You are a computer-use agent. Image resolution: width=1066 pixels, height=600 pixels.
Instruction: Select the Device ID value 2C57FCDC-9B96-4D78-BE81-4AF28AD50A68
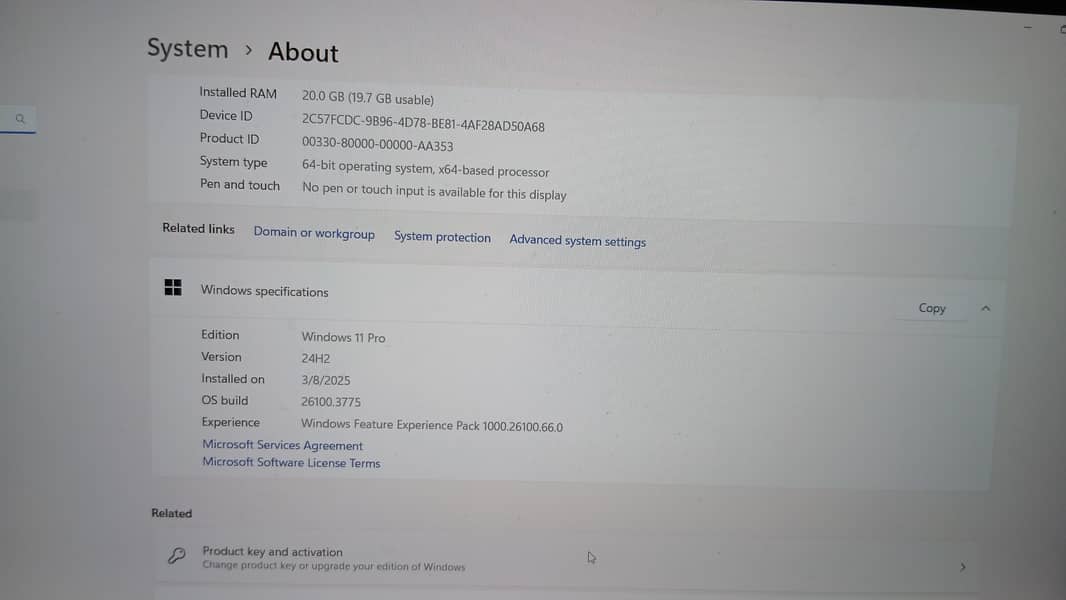[x=423, y=123]
